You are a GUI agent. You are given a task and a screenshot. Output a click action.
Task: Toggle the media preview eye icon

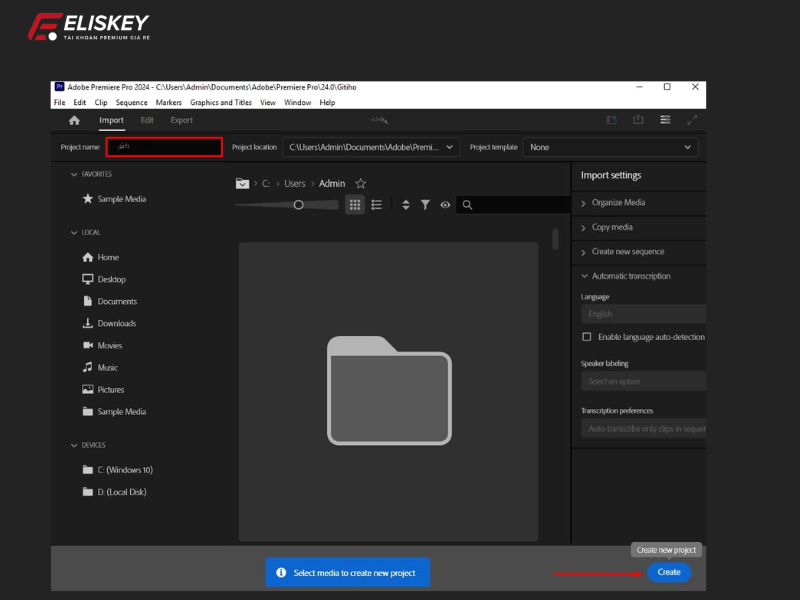445,205
